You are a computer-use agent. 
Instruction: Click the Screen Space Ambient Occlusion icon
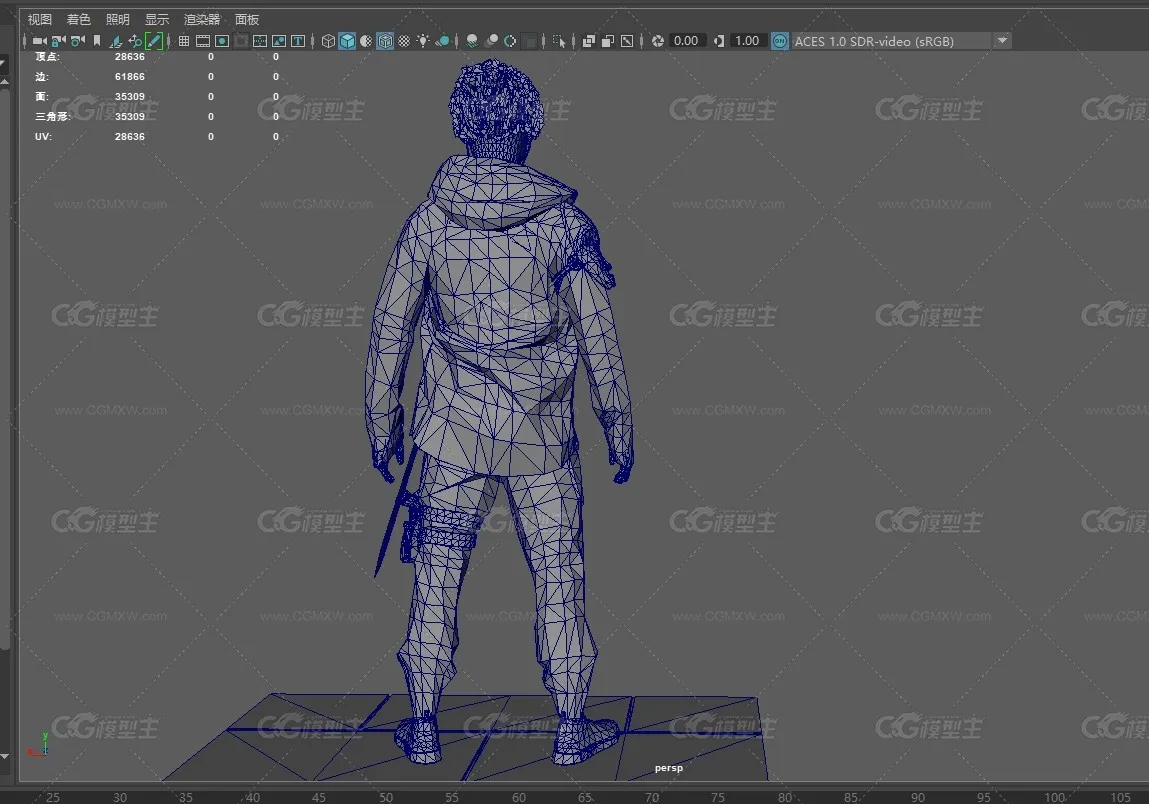[472, 41]
